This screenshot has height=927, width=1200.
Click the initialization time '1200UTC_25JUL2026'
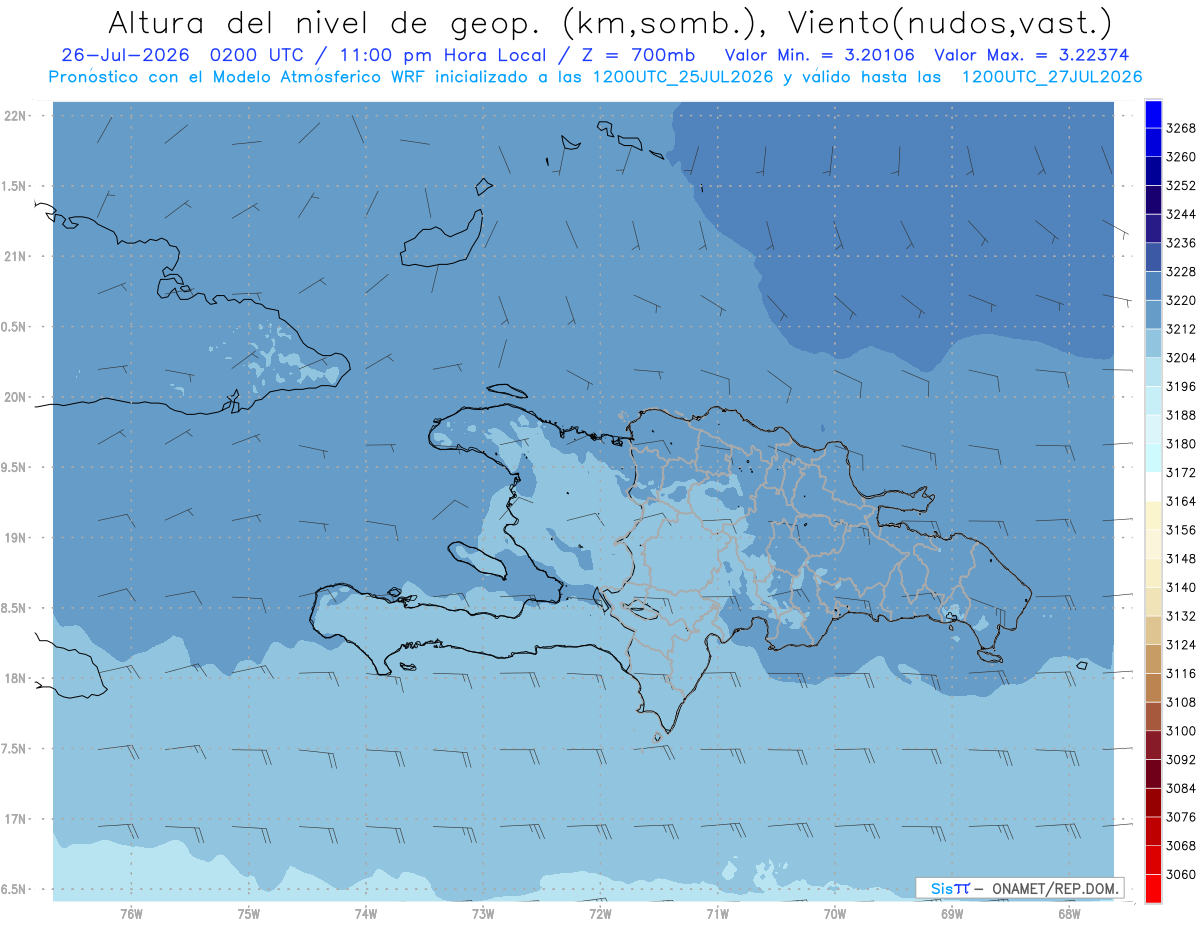(683, 77)
